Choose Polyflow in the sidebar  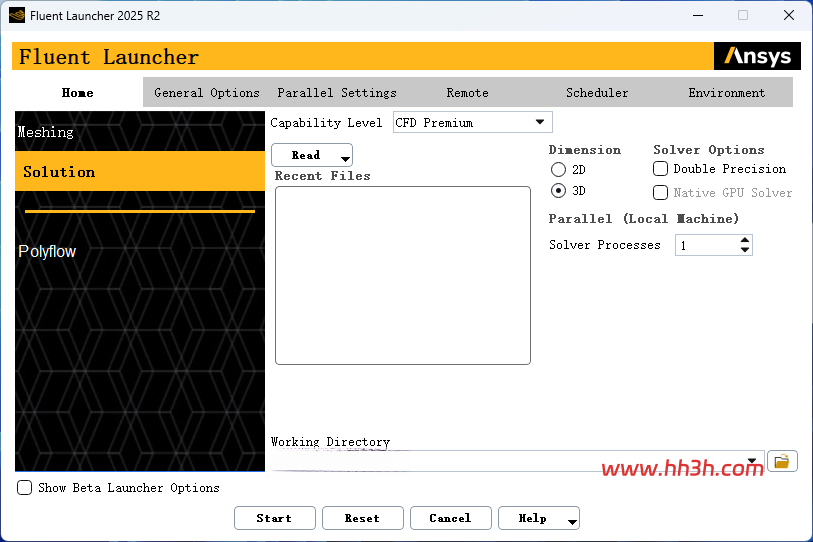coord(47,252)
